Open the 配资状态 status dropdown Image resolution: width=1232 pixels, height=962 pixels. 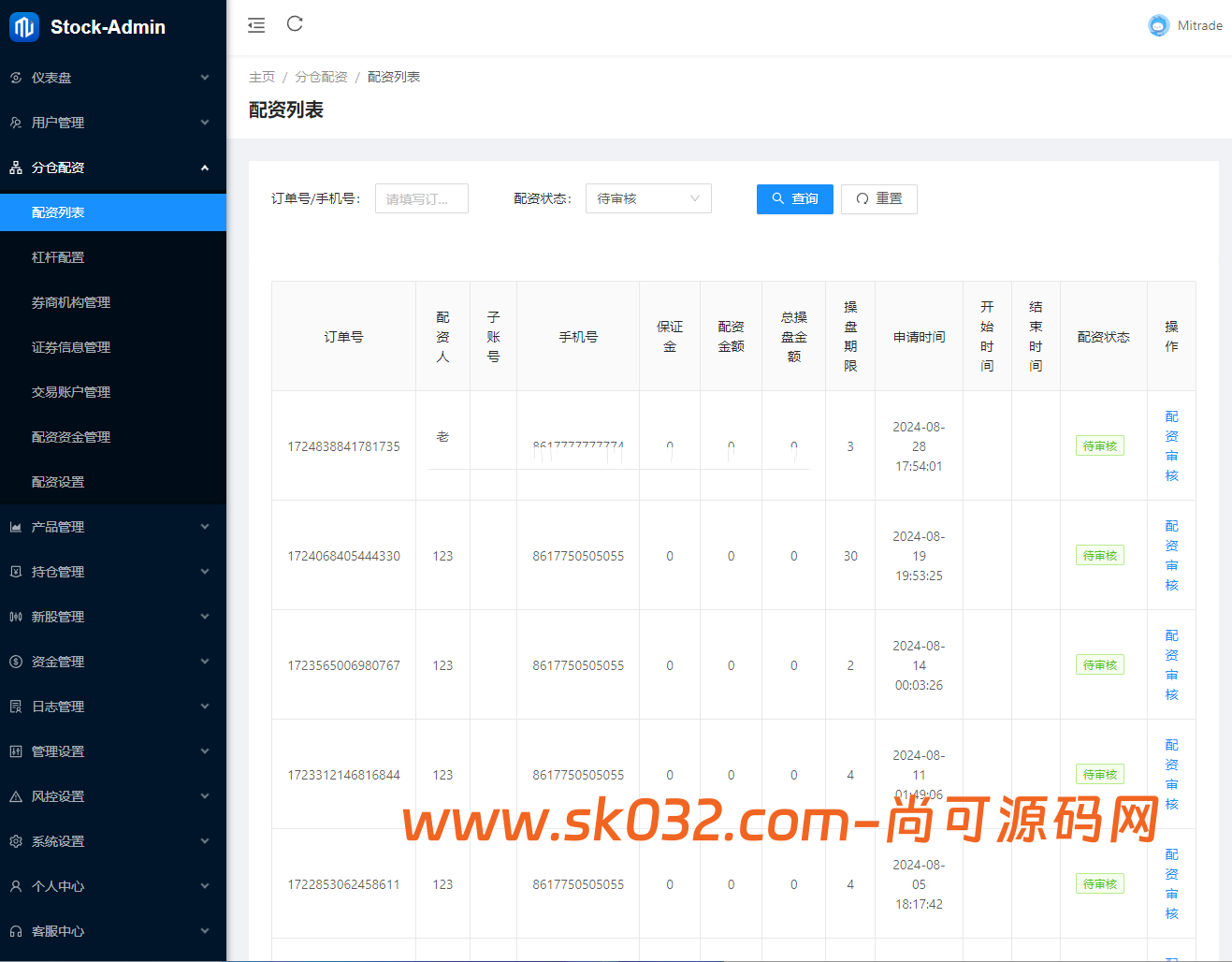click(x=647, y=198)
